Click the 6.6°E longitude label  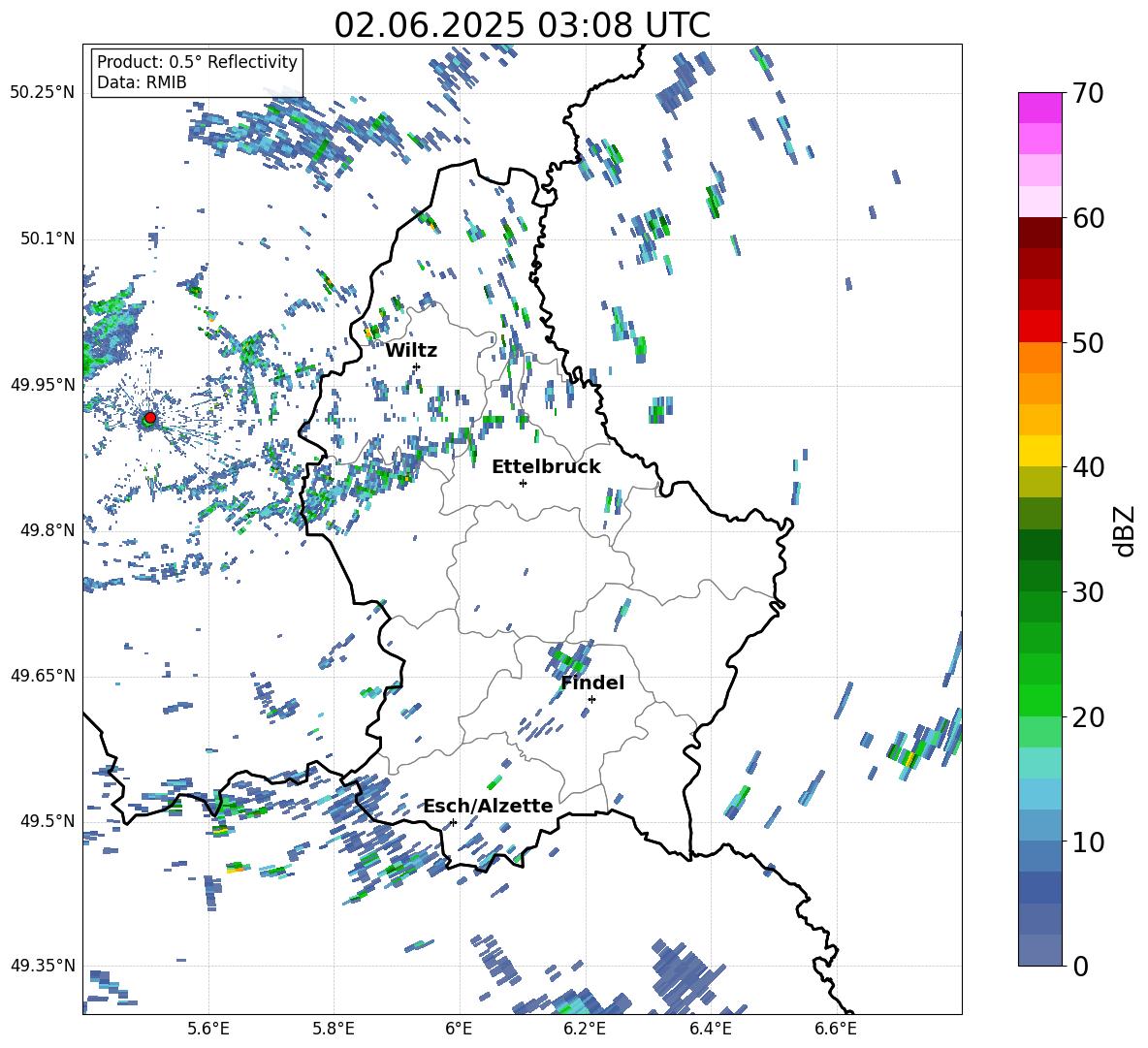(x=836, y=1029)
